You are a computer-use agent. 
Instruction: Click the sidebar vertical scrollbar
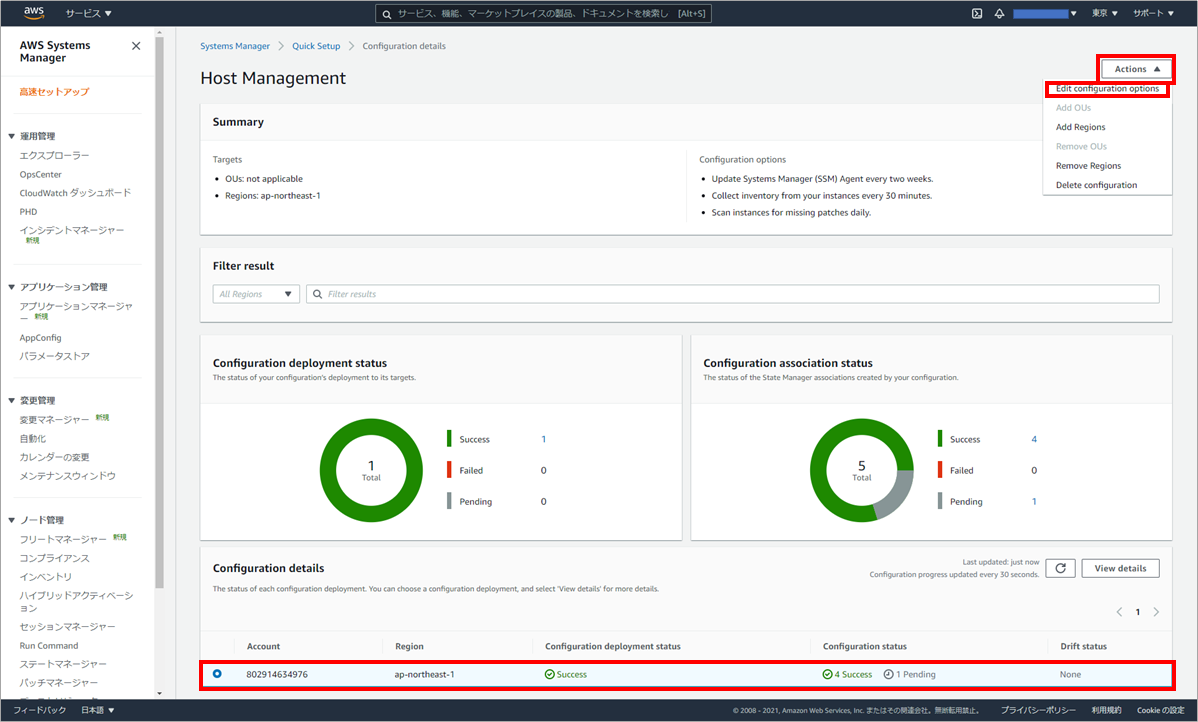pyautogui.click(x=159, y=313)
